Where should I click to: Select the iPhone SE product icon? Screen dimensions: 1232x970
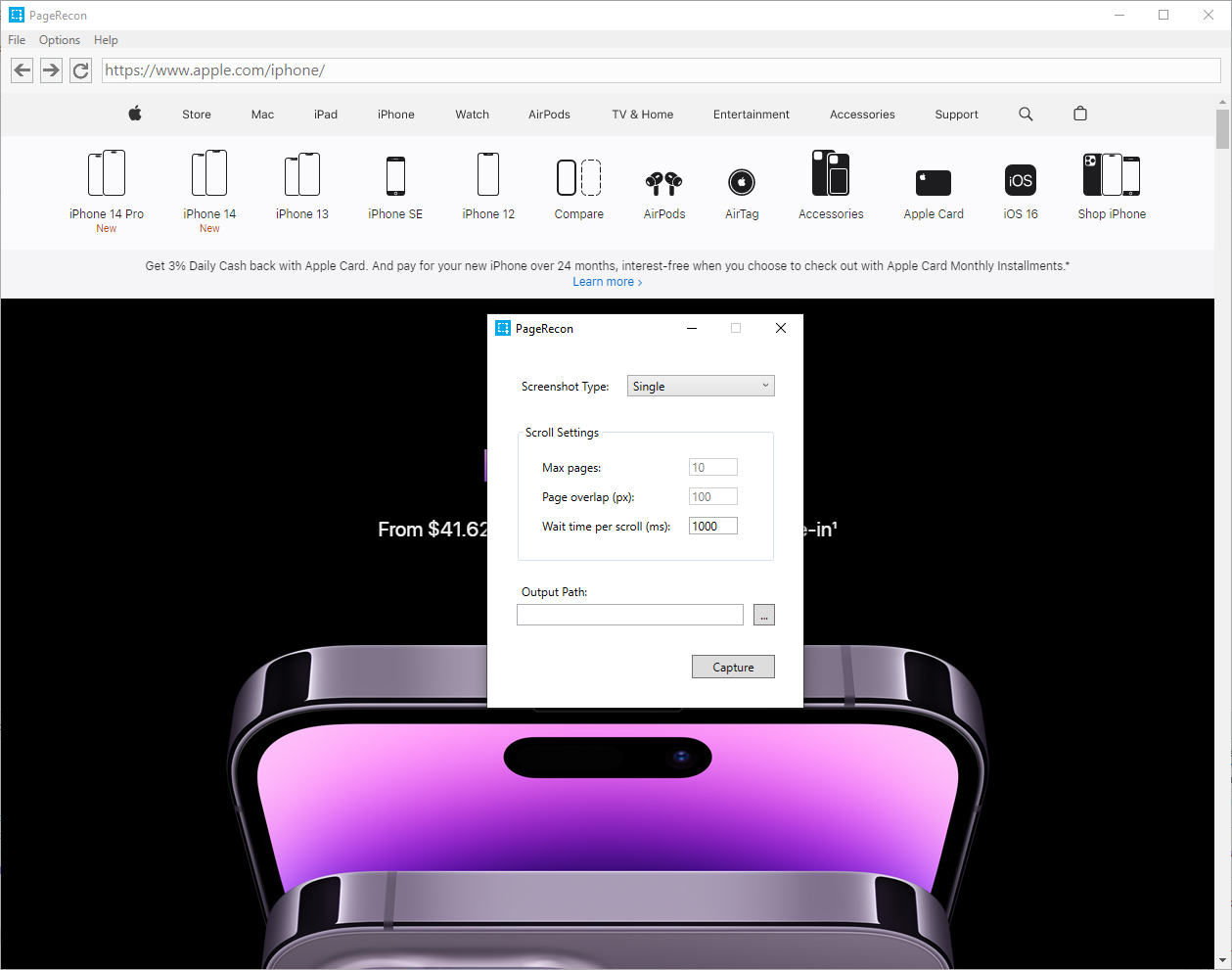point(395,176)
